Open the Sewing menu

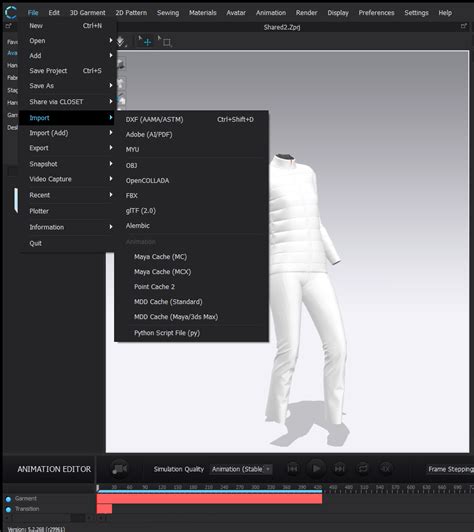tap(168, 13)
